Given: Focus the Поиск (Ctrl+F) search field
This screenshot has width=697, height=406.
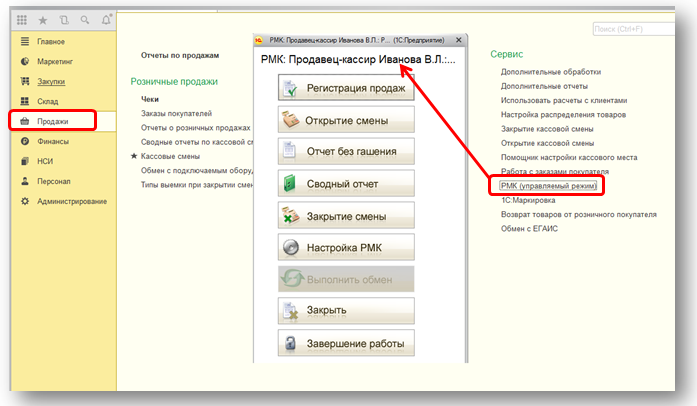Looking at the screenshot, I should coord(633,29).
